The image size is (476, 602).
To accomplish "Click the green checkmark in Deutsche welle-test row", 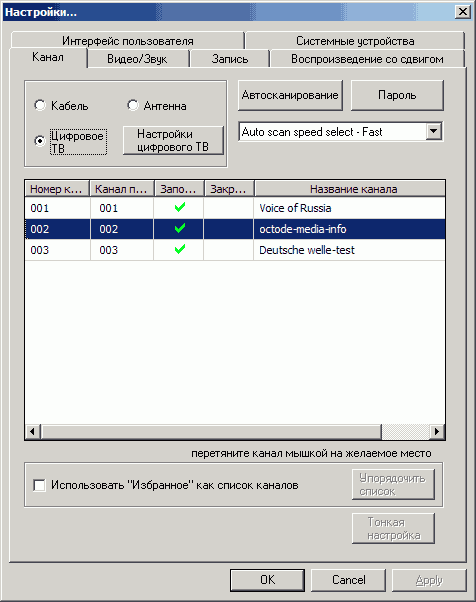I will (x=180, y=250).
